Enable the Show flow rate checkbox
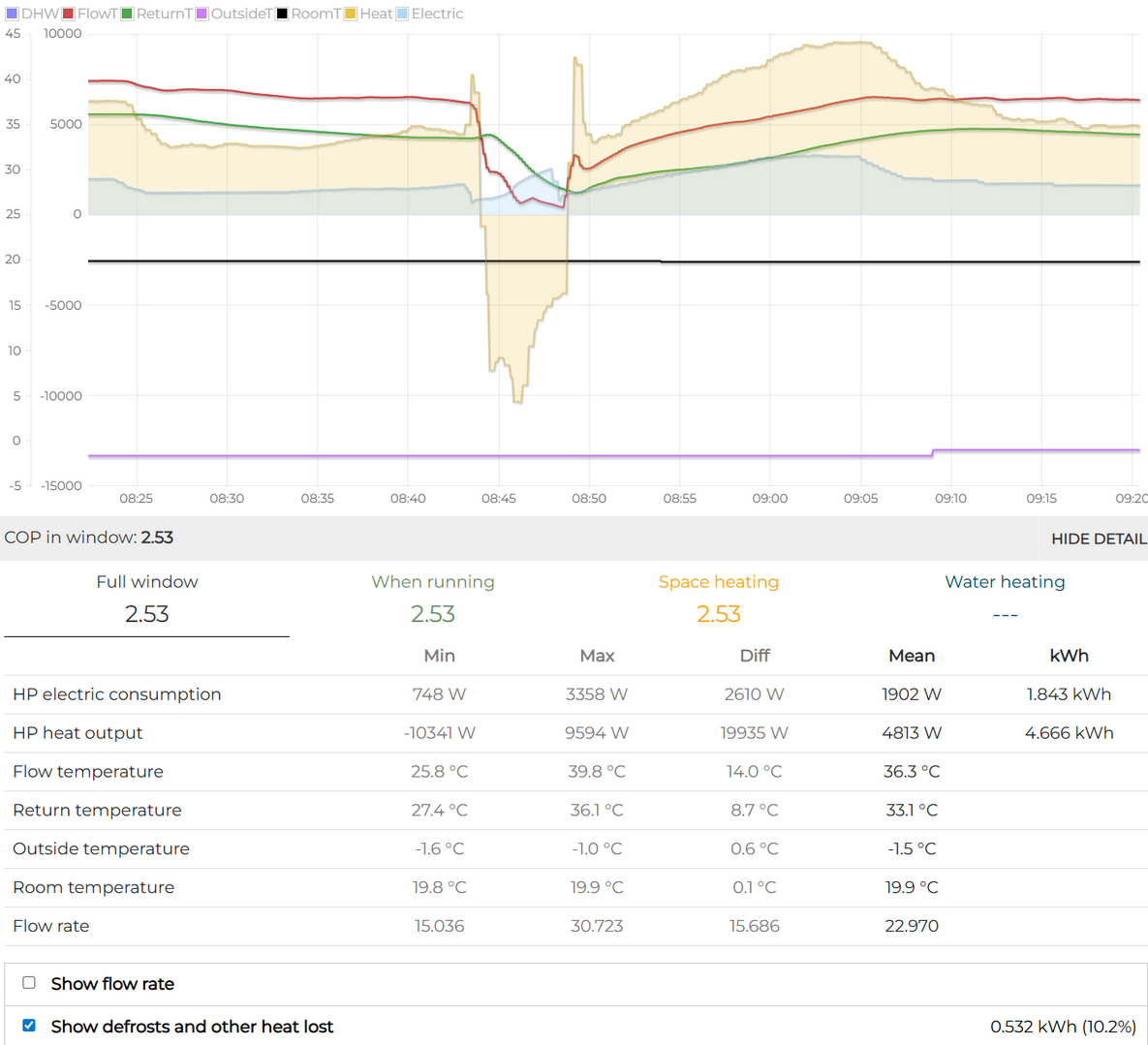The image size is (1148, 1045). [x=29, y=983]
